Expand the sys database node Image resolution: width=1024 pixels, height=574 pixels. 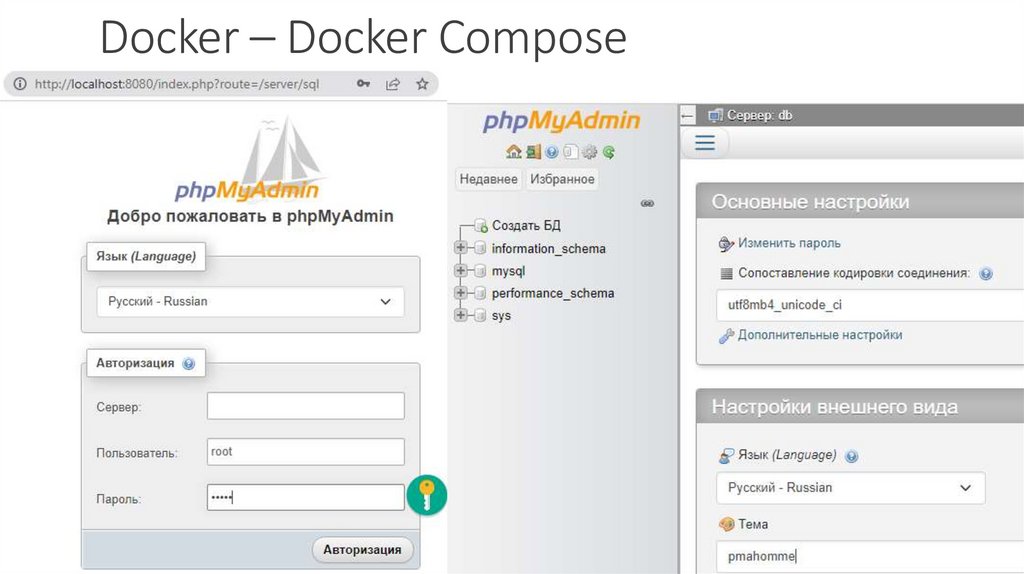(460, 314)
